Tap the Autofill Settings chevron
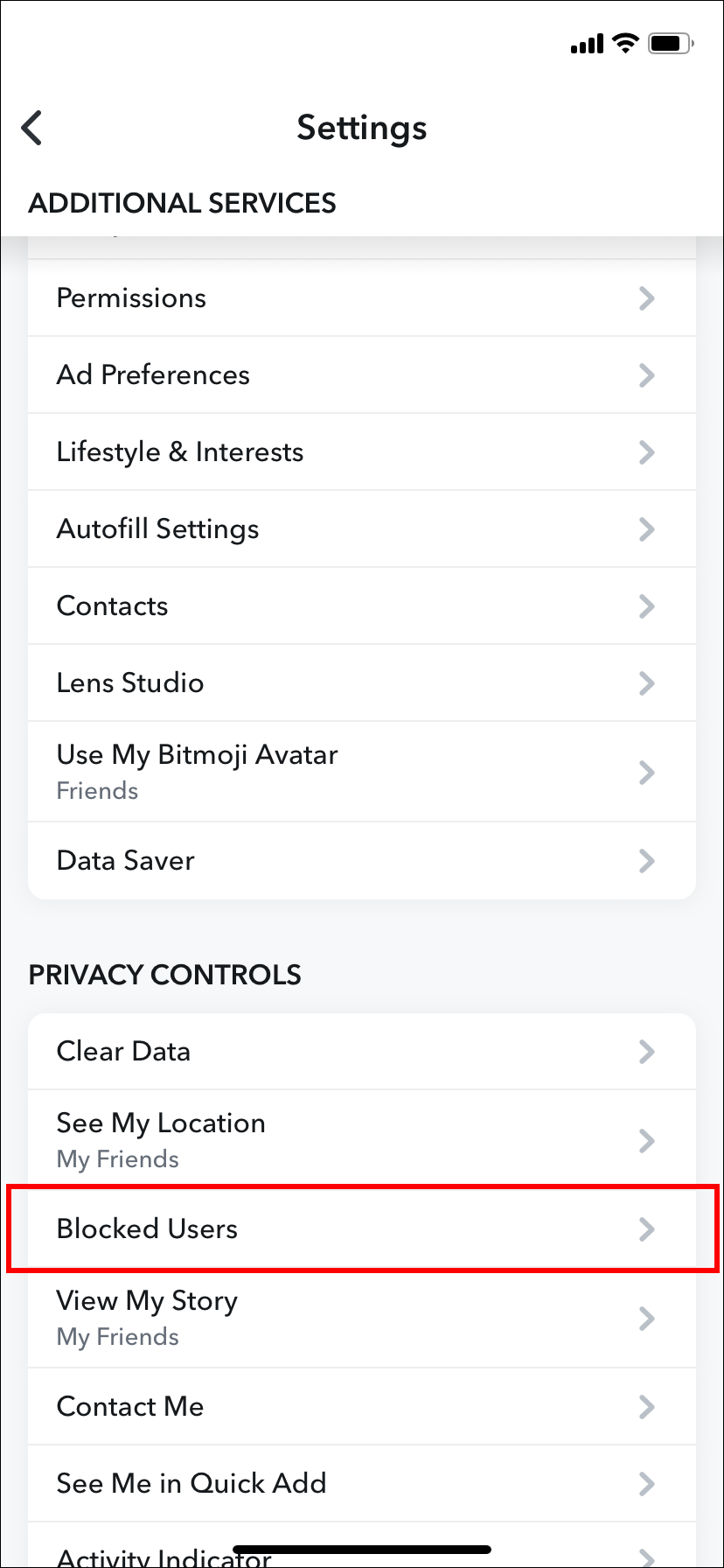This screenshot has height=1568, width=724. (x=646, y=529)
